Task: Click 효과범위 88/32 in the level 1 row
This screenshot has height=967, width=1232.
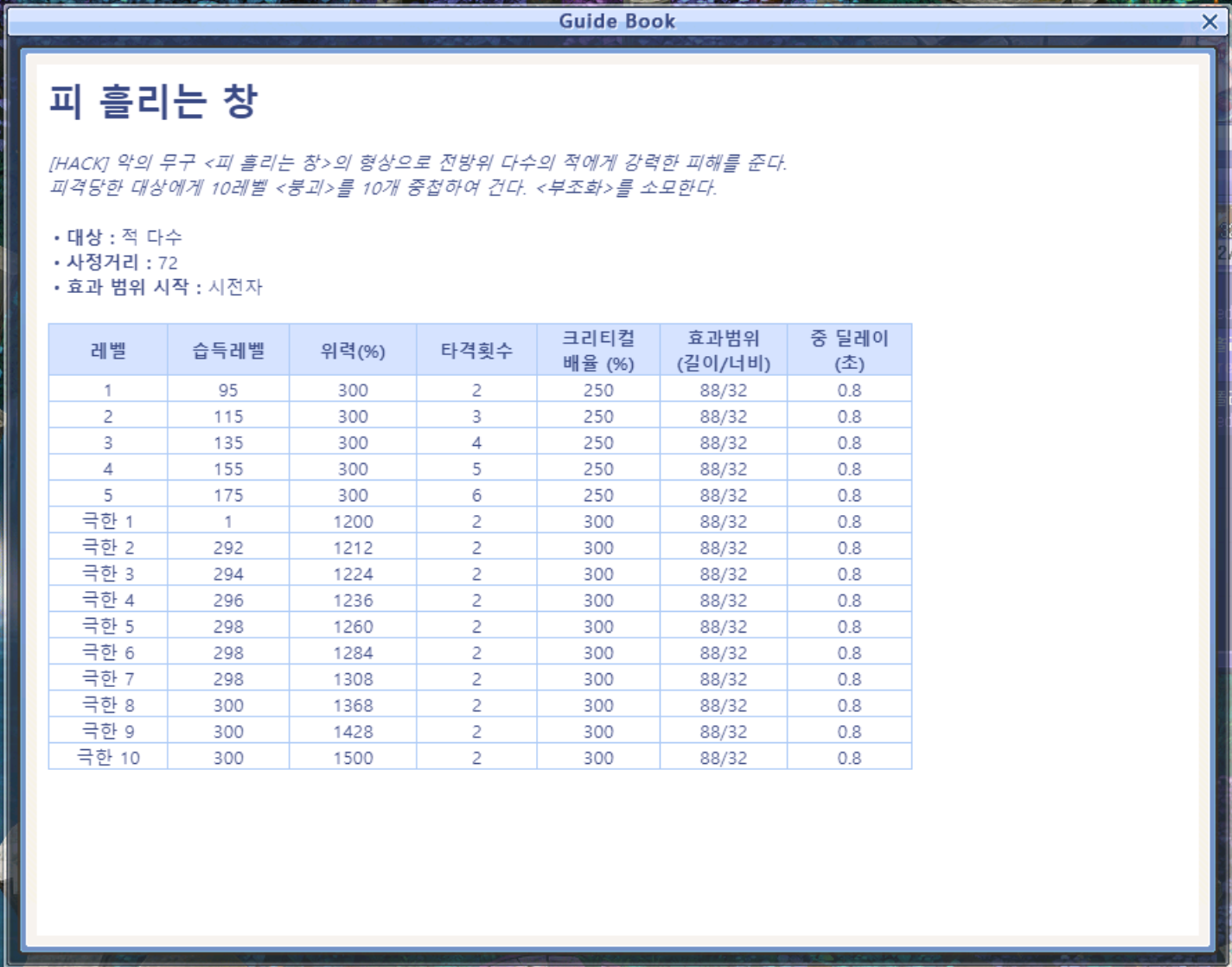Action: (x=724, y=391)
